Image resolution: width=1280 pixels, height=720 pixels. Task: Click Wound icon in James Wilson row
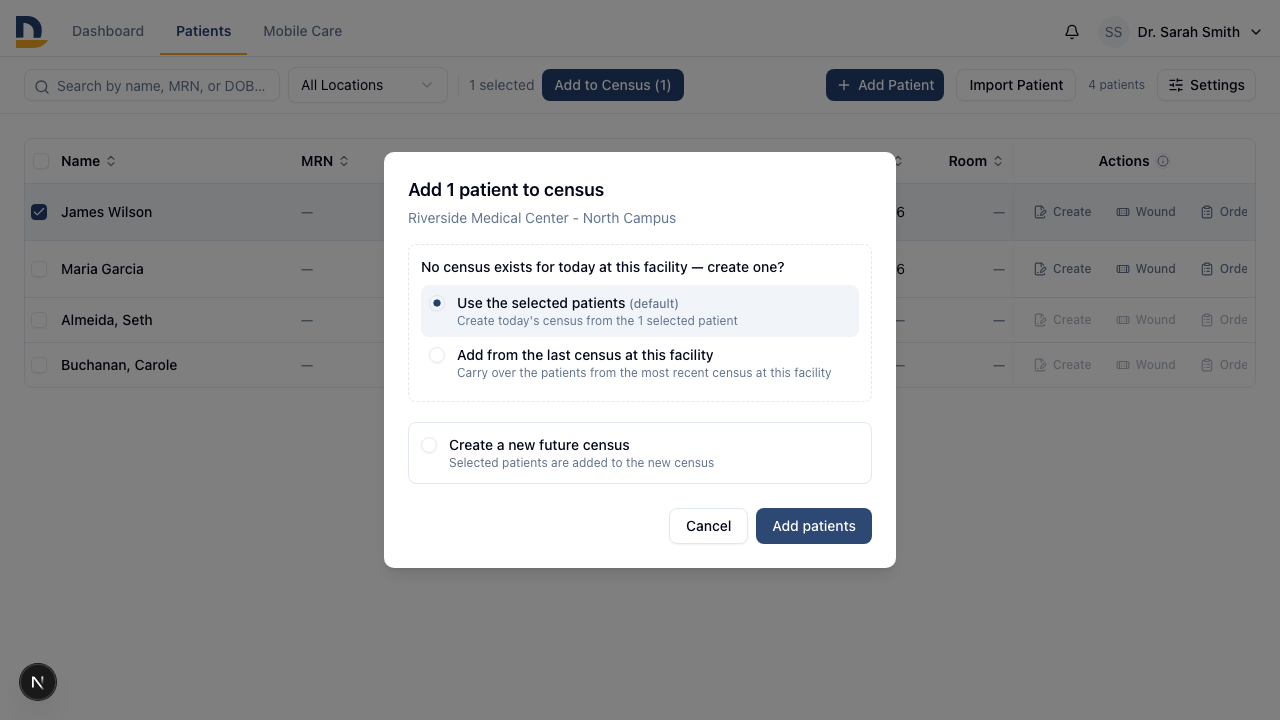point(1123,212)
